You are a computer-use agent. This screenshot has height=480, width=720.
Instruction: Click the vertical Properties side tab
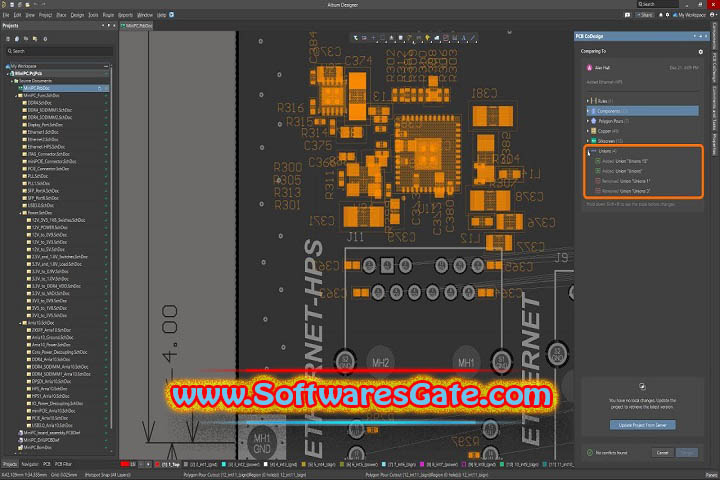click(714, 145)
